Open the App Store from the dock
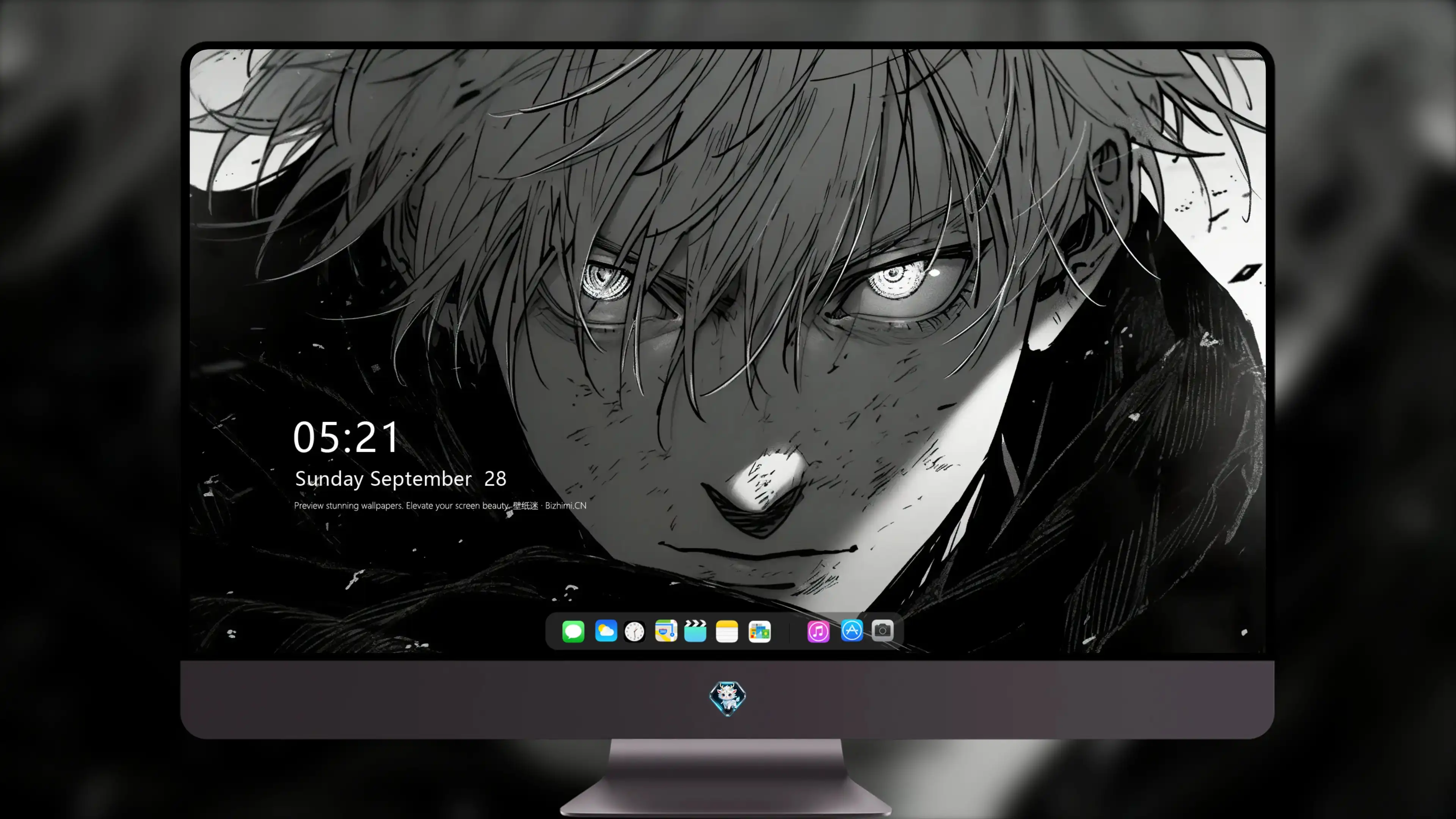Viewport: 1456px width, 819px height. point(852,631)
